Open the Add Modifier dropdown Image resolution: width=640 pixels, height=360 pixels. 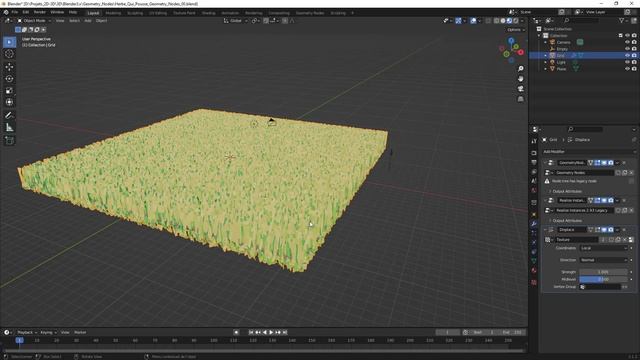click(x=589, y=151)
